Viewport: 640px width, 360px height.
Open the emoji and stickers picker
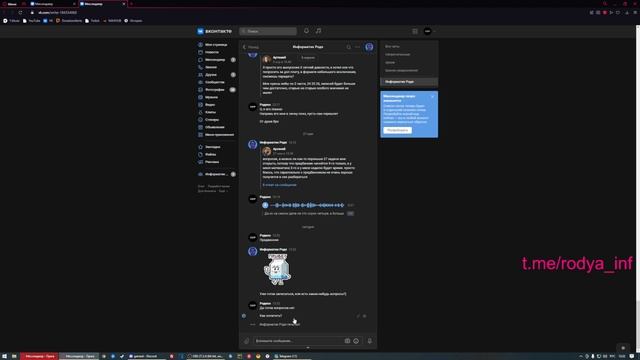click(x=356, y=341)
